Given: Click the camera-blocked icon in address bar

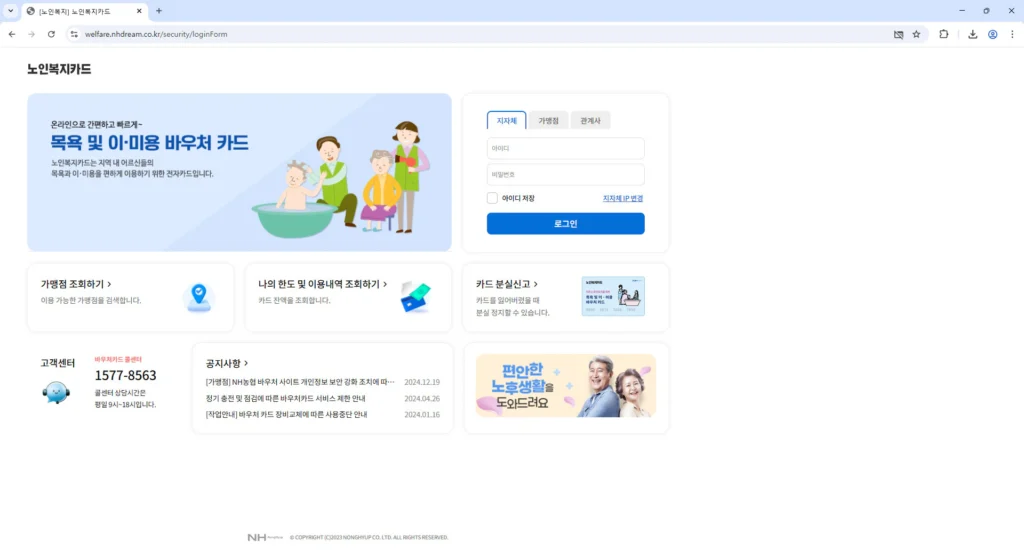Looking at the screenshot, I should [899, 34].
